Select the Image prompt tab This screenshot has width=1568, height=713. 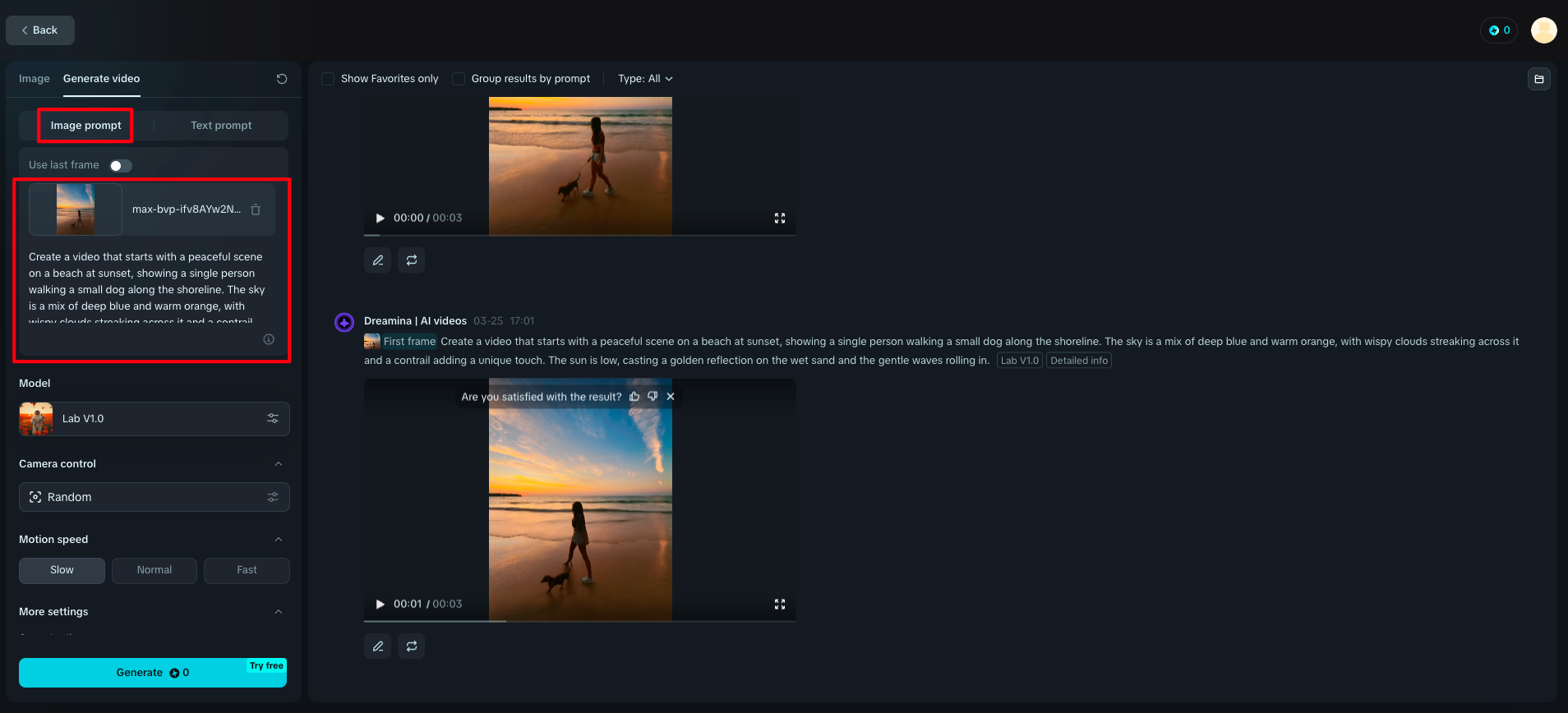pos(85,126)
